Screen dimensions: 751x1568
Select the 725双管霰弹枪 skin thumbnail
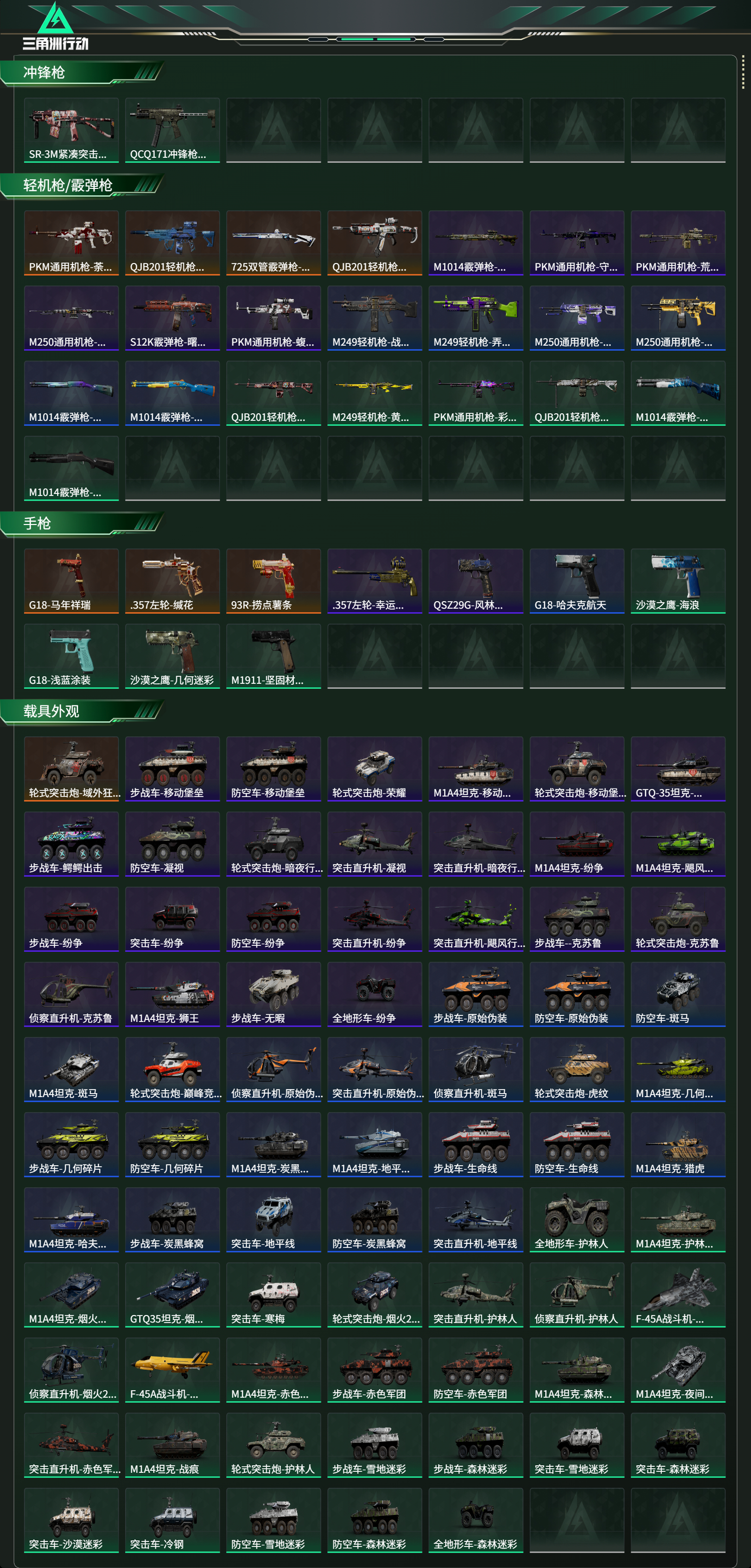[x=274, y=243]
